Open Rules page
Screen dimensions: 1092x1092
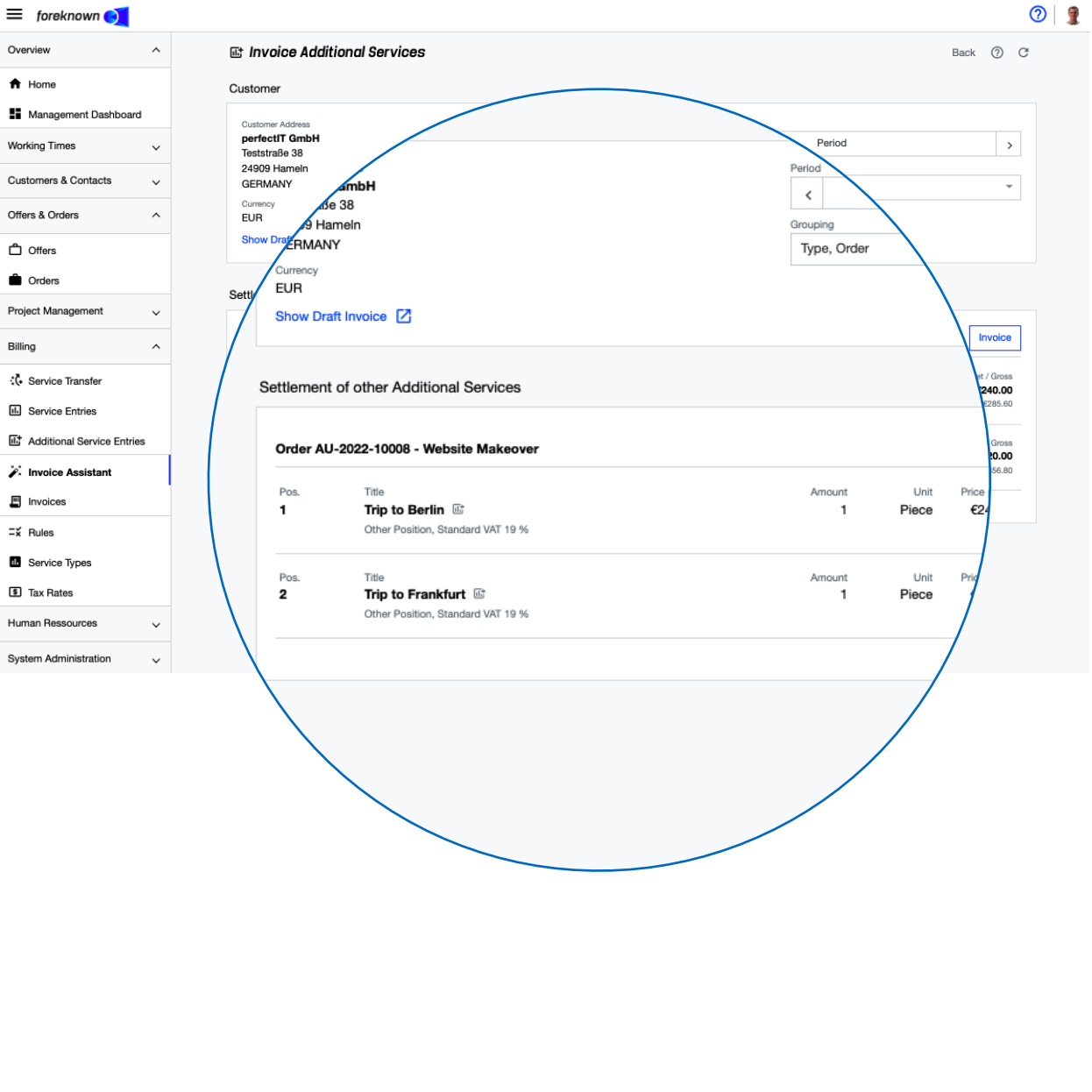(41, 533)
